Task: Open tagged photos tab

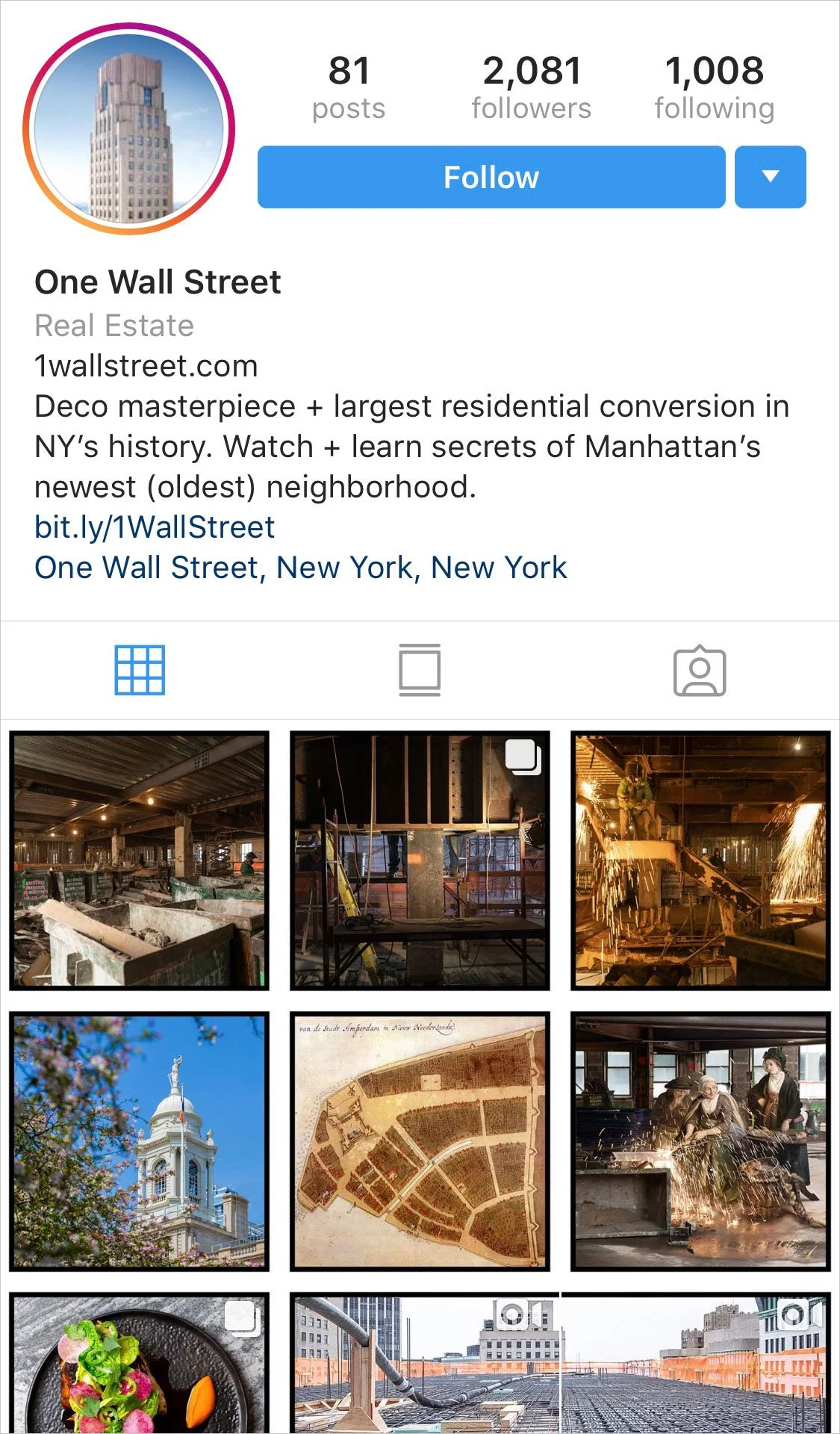Action: pos(700,670)
